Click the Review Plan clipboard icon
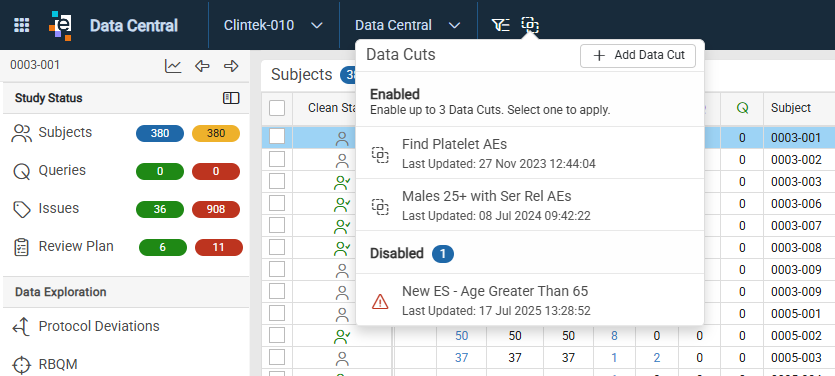This screenshot has height=376, width=835. pos(21,248)
